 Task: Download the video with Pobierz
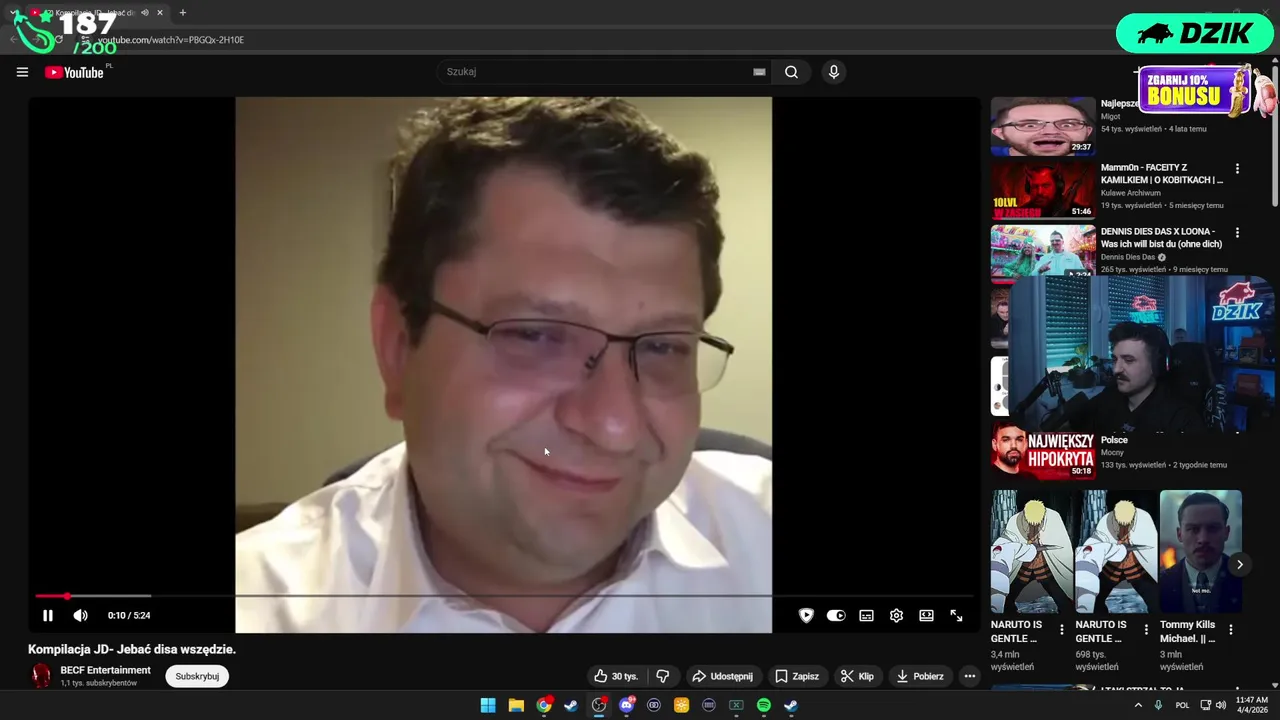click(920, 676)
